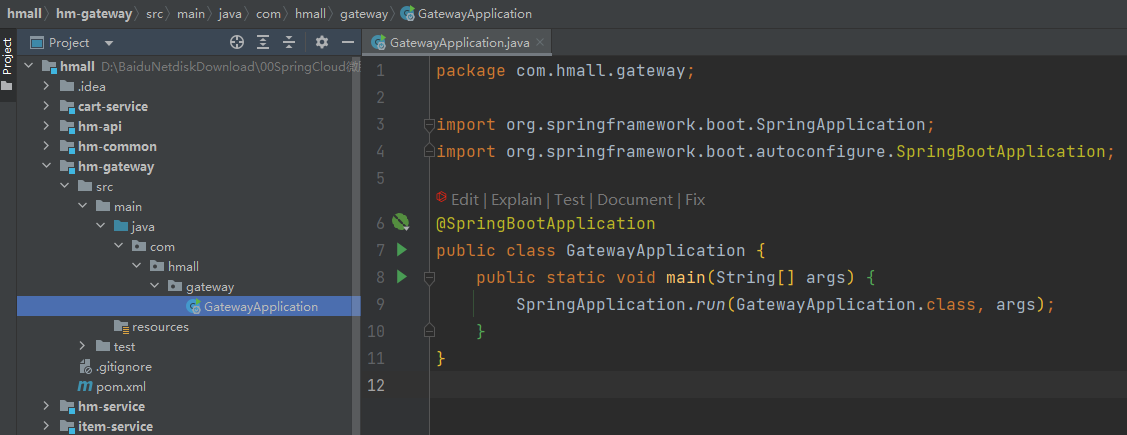Collapse the hm-gateway module
The image size is (1127, 435).
46,167
